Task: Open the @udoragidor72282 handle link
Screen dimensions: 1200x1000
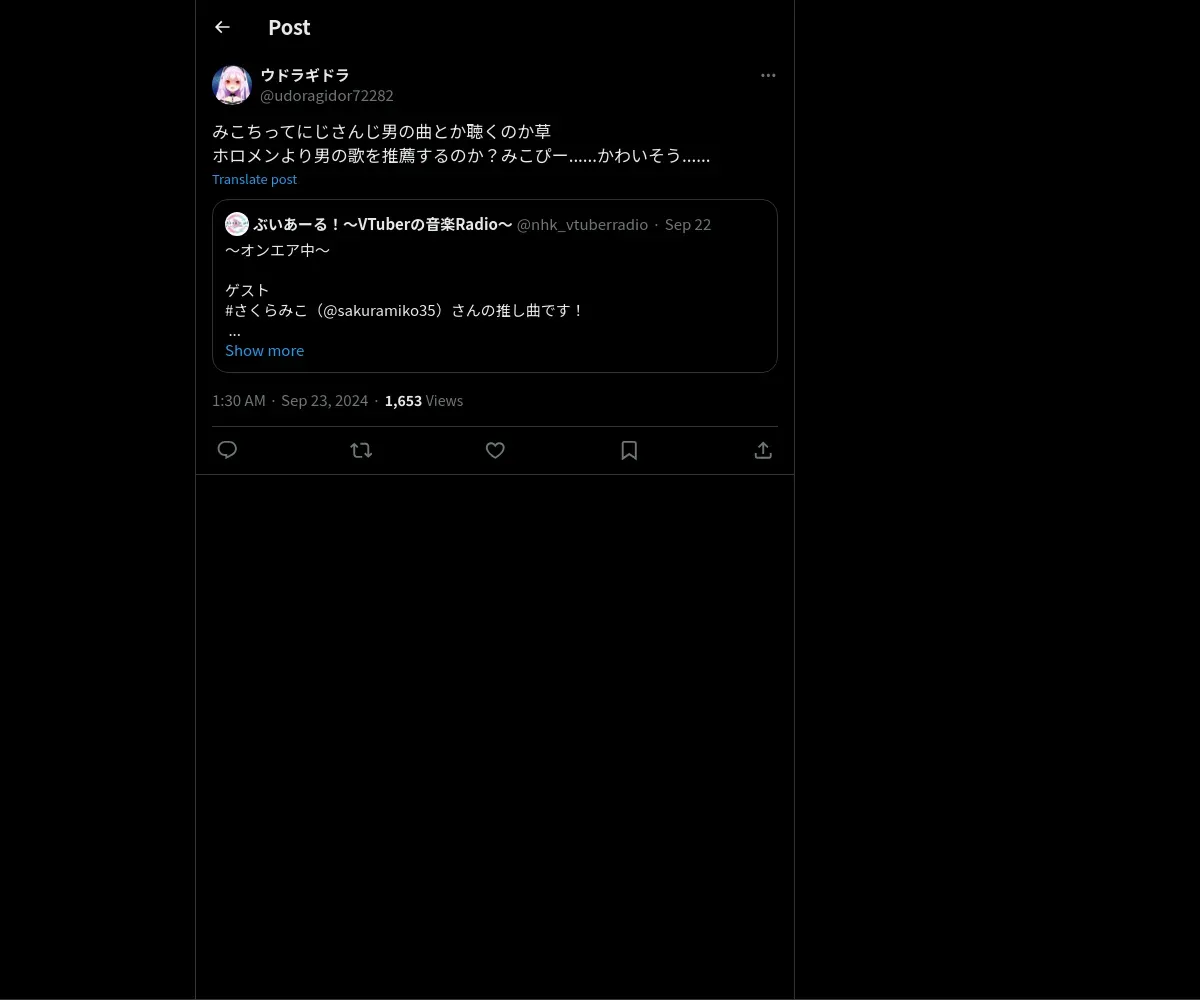Action: (327, 96)
